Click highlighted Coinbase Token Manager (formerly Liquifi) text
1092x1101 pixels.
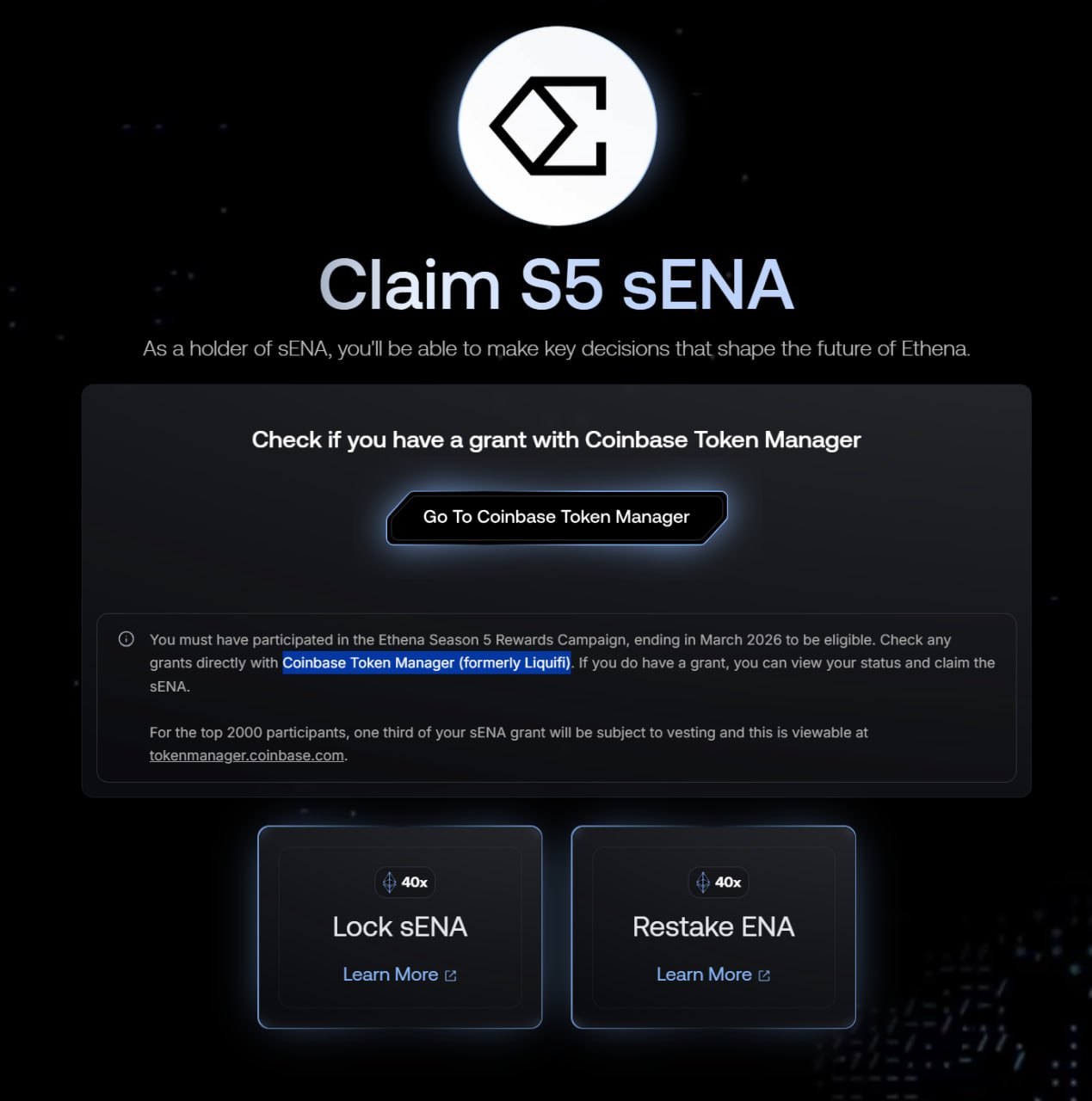point(427,662)
